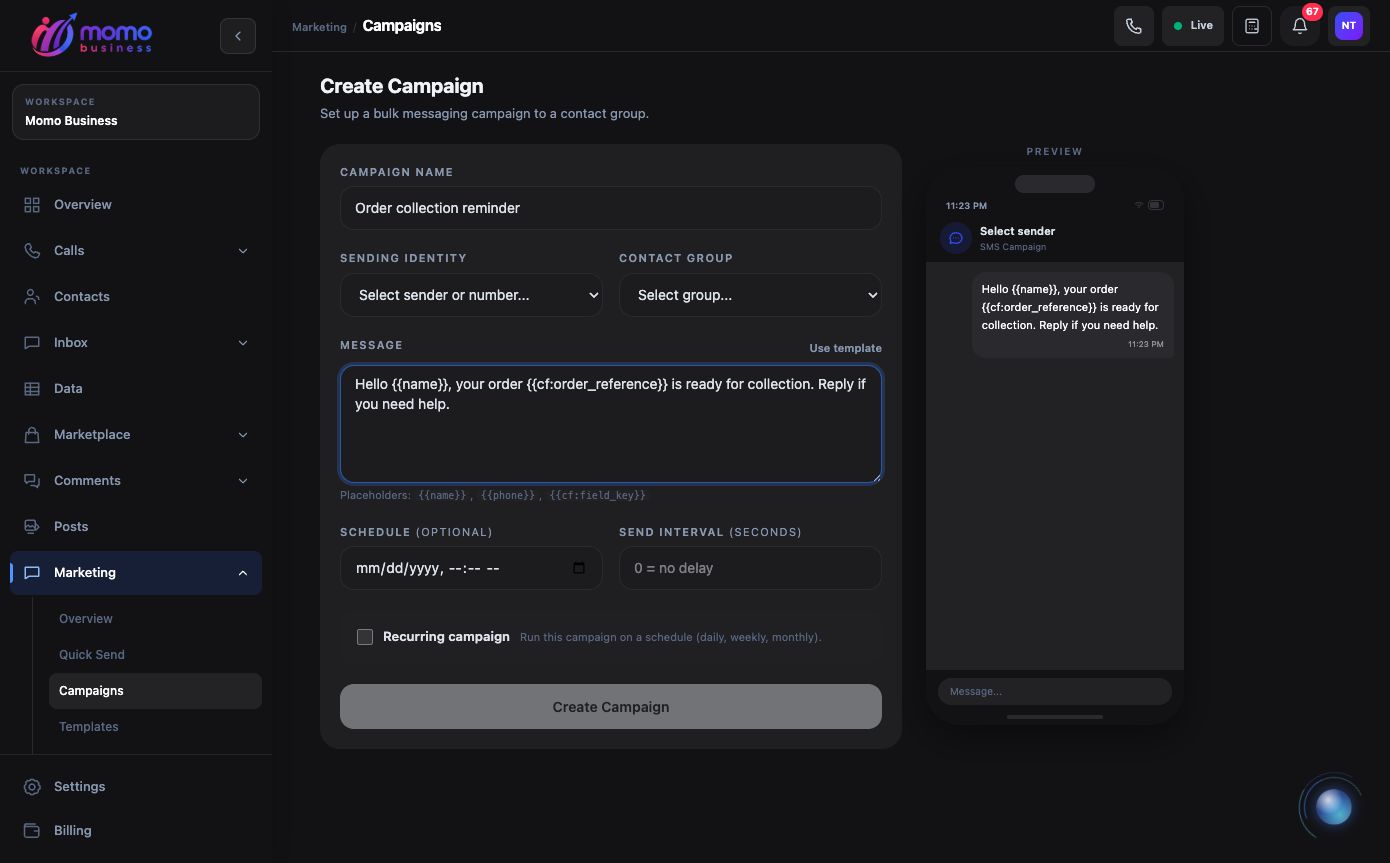The height and width of the screenshot is (863, 1390).
Task: Open the Sending Identity dropdown
Action: 471,295
